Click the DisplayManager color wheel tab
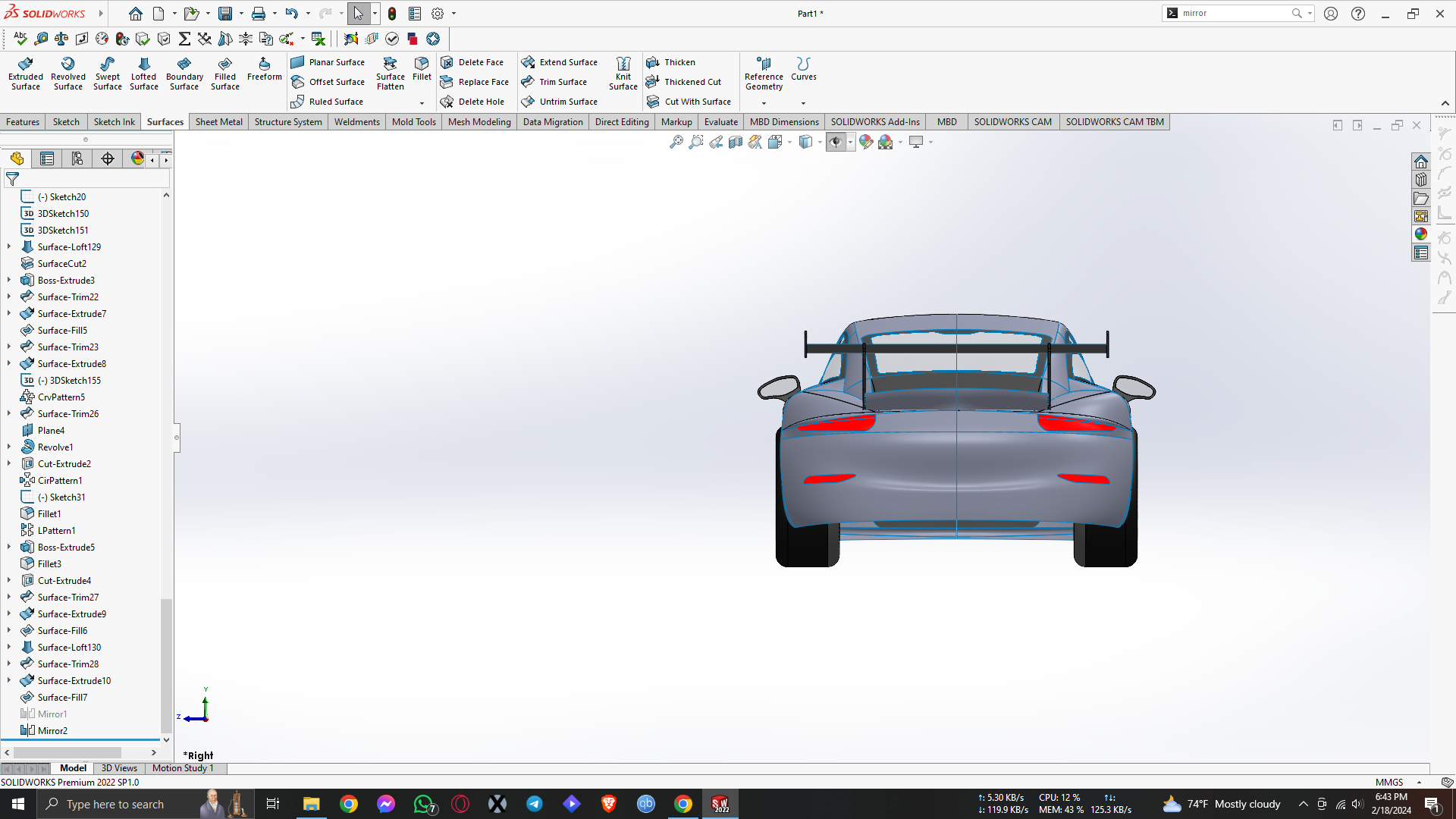1456x819 pixels. tap(137, 158)
